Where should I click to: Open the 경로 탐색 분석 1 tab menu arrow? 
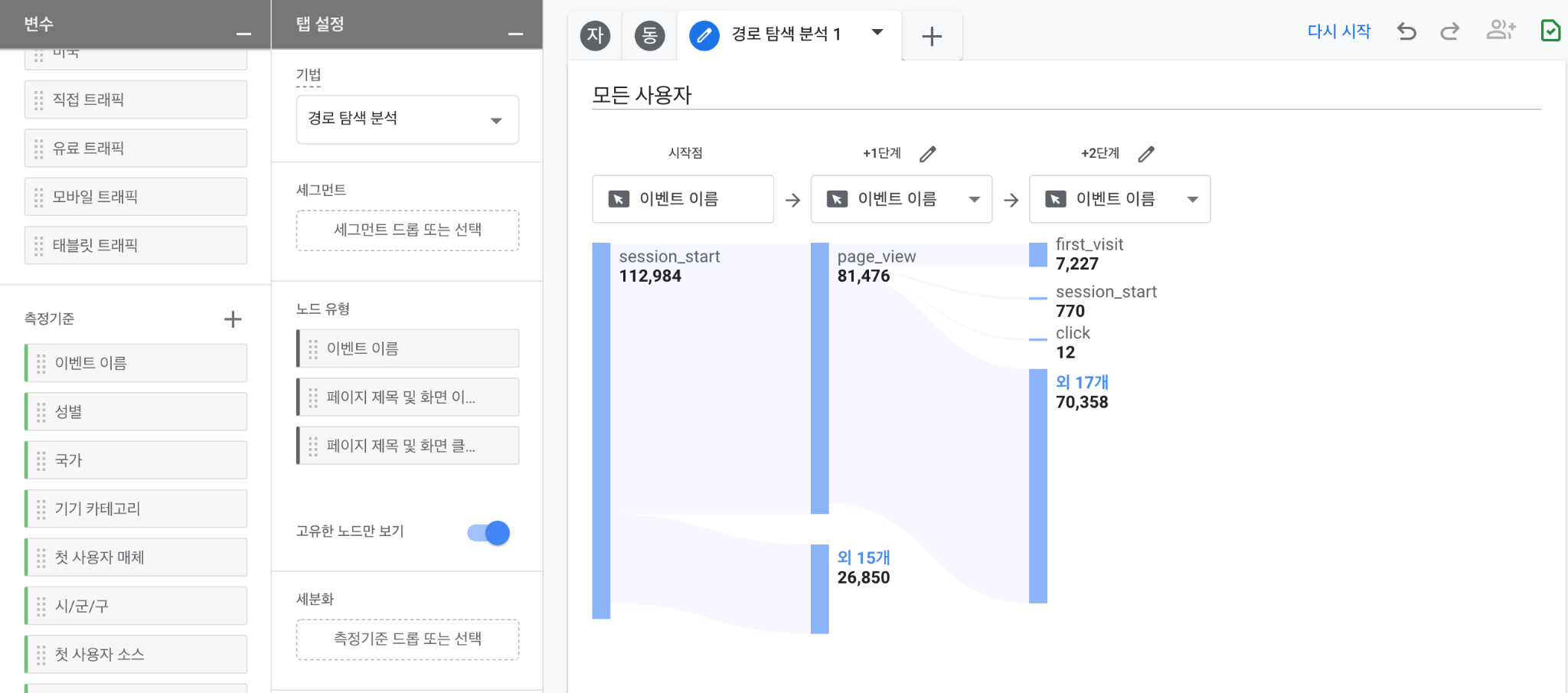click(x=877, y=32)
